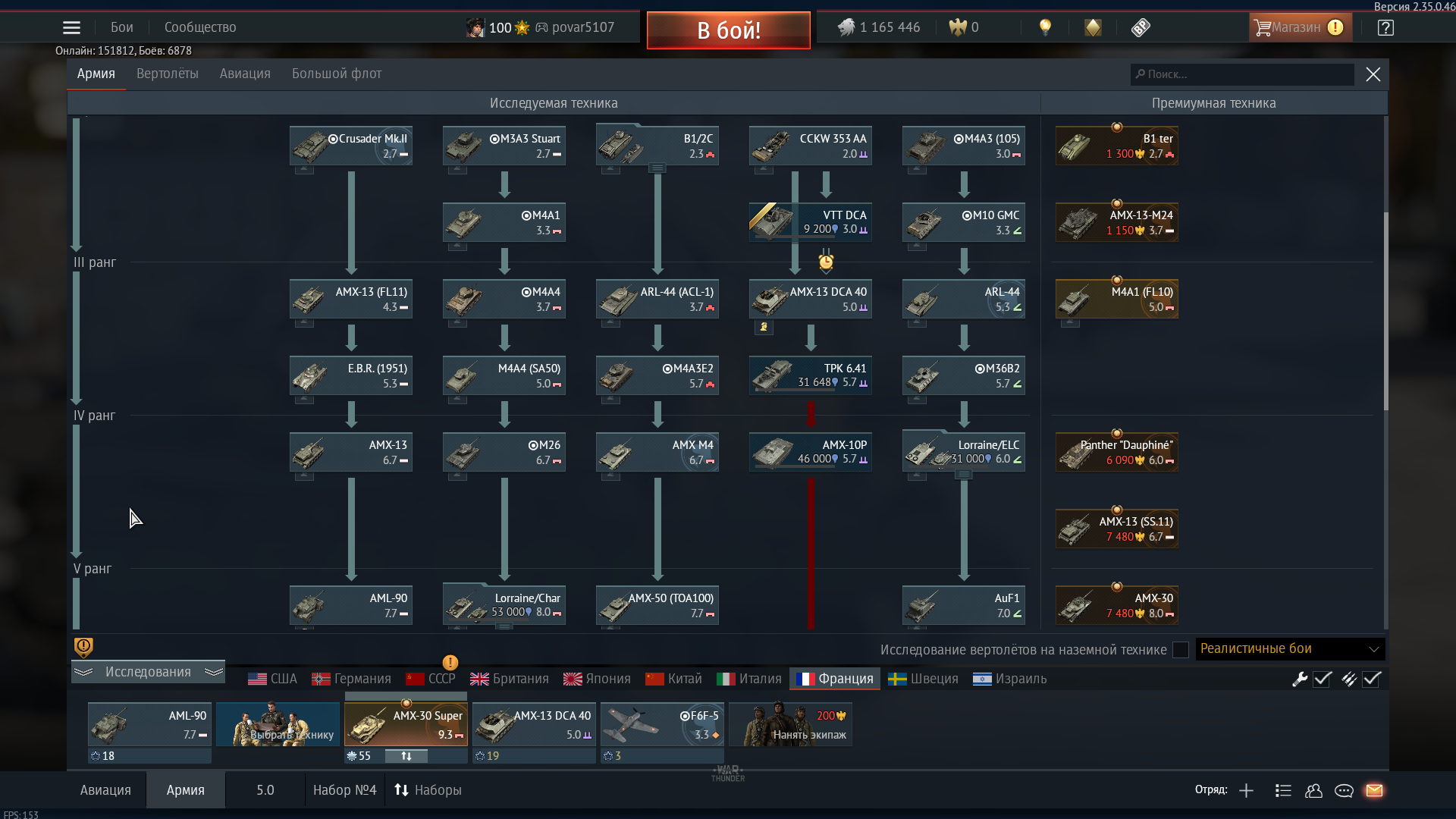Click the lightbulb hints icon
1456x819 pixels.
(x=1045, y=27)
